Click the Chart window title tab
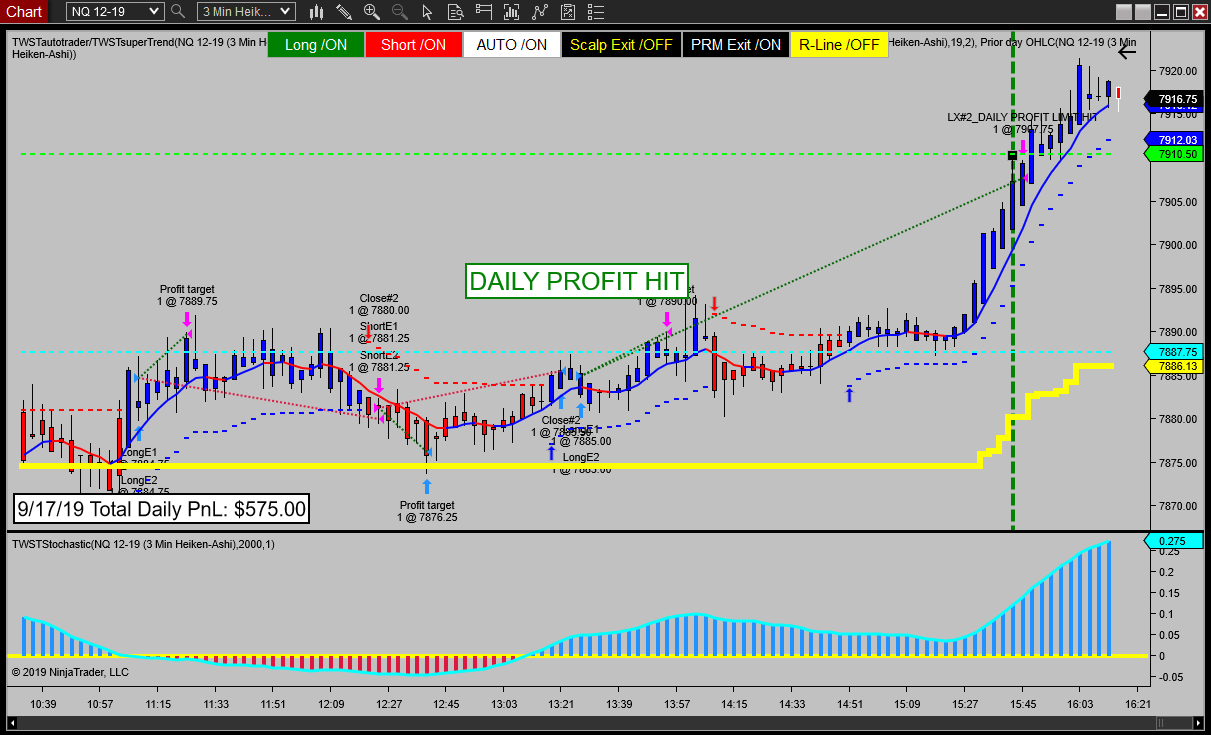Image resolution: width=1211 pixels, height=735 pixels. pos(24,12)
